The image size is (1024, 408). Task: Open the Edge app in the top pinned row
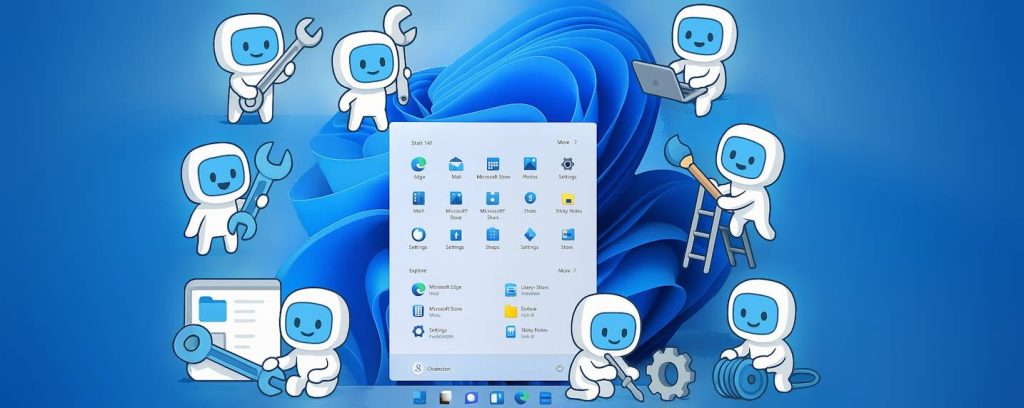tap(419, 168)
